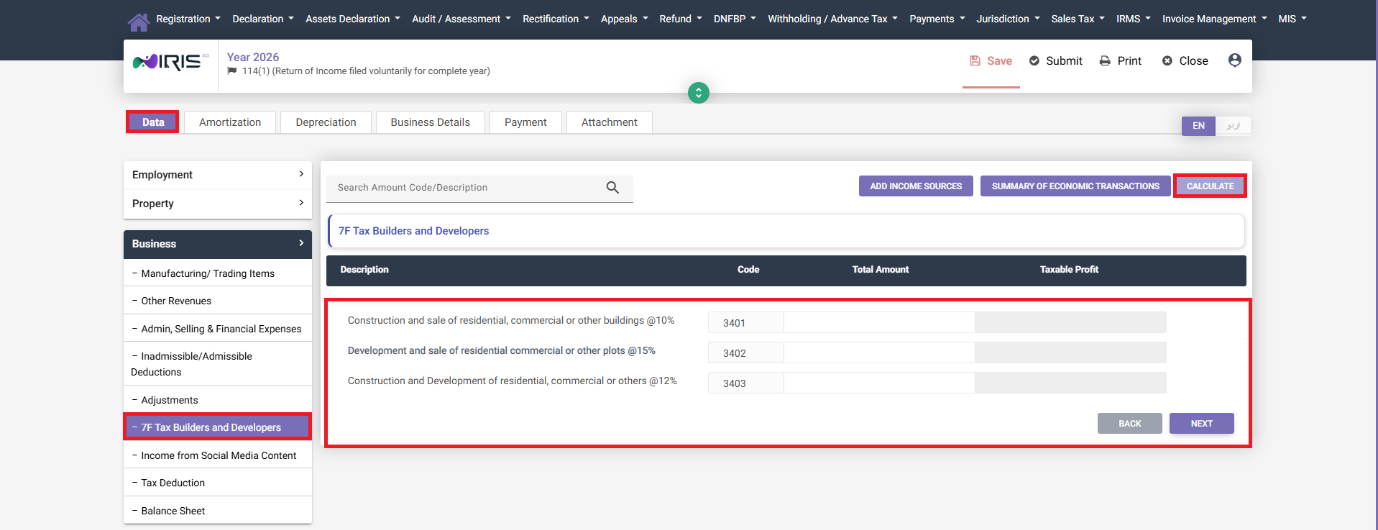Open the Appeals menu
The image size is (1378, 530).
625,19
